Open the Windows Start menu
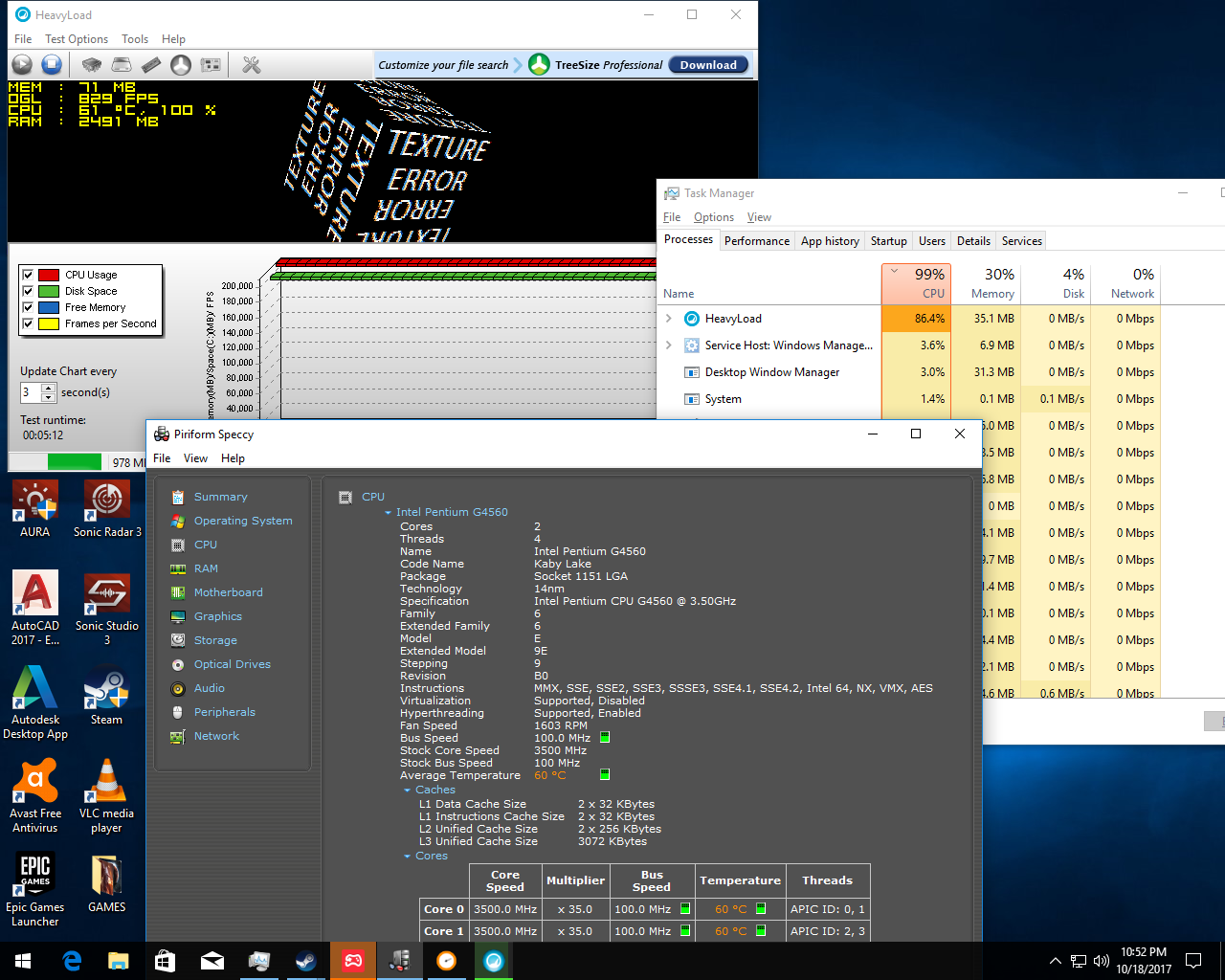The height and width of the screenshot is (980, 1225). (23, 961)
